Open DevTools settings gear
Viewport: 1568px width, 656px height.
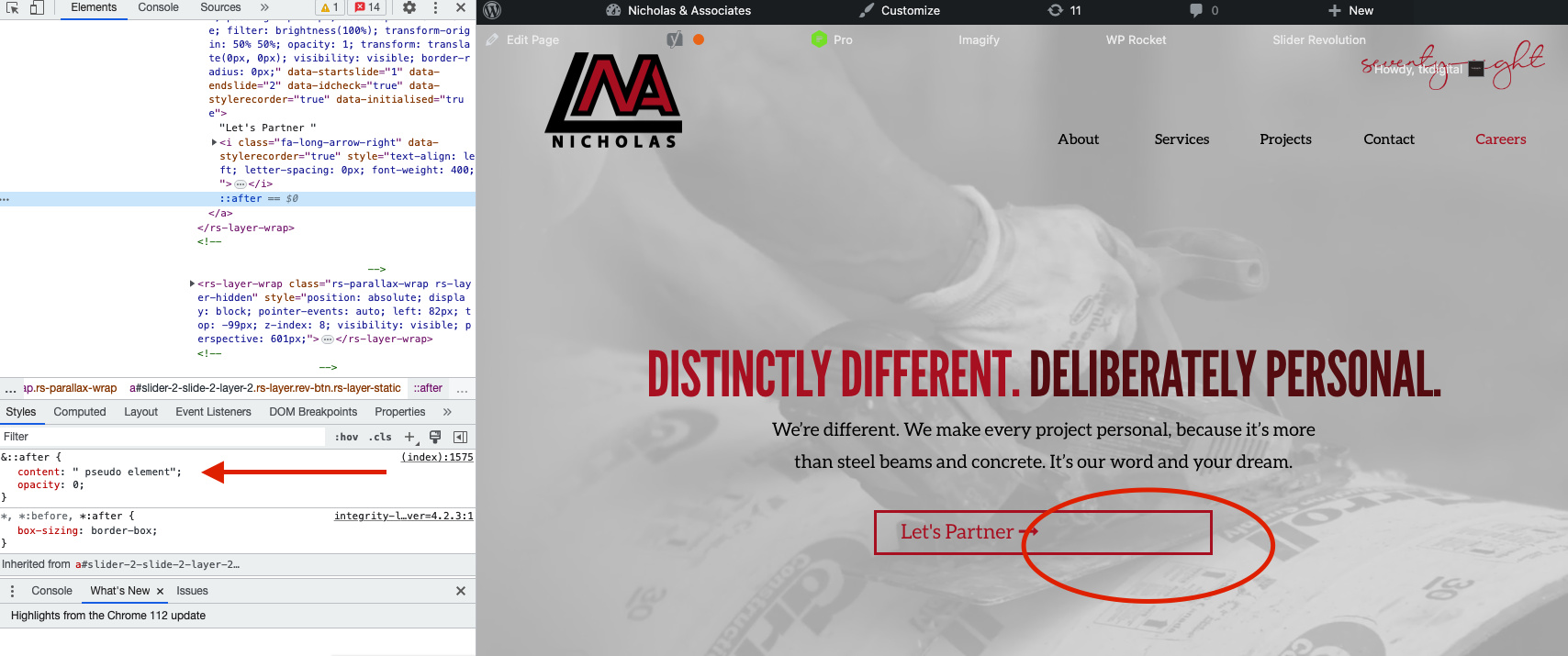tap(409, 7)
